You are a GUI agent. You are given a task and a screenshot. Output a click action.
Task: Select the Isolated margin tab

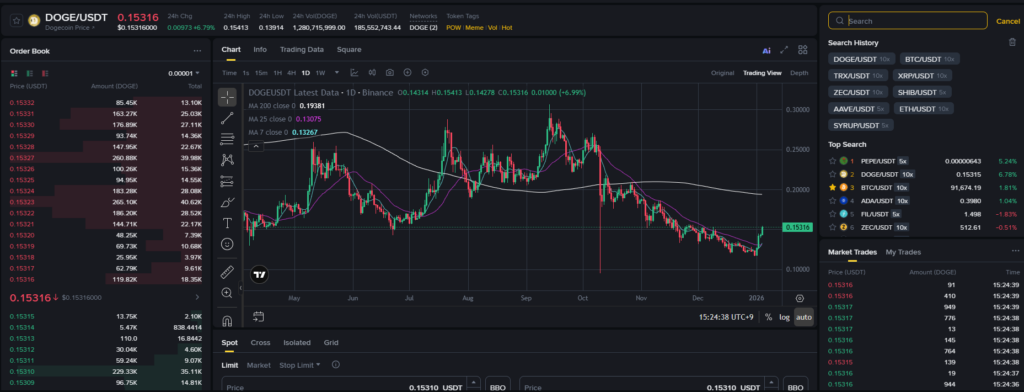(296, 342)
